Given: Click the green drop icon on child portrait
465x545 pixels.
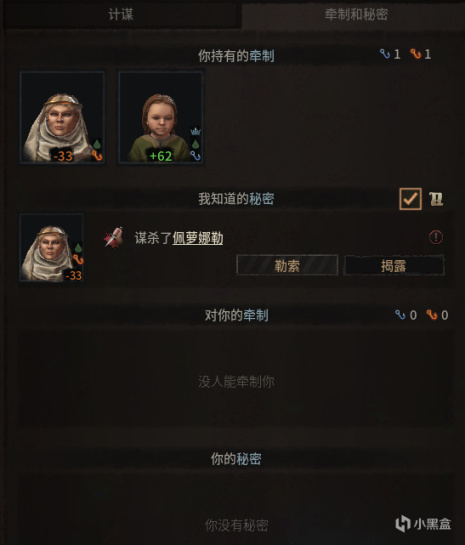Looking at the screenshot, I should [x=196, y=144].
